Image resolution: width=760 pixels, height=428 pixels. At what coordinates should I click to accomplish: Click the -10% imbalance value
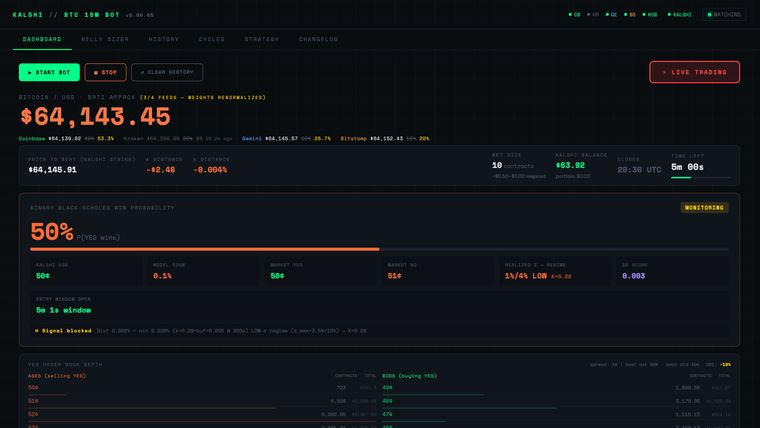(x=726, y=365)
